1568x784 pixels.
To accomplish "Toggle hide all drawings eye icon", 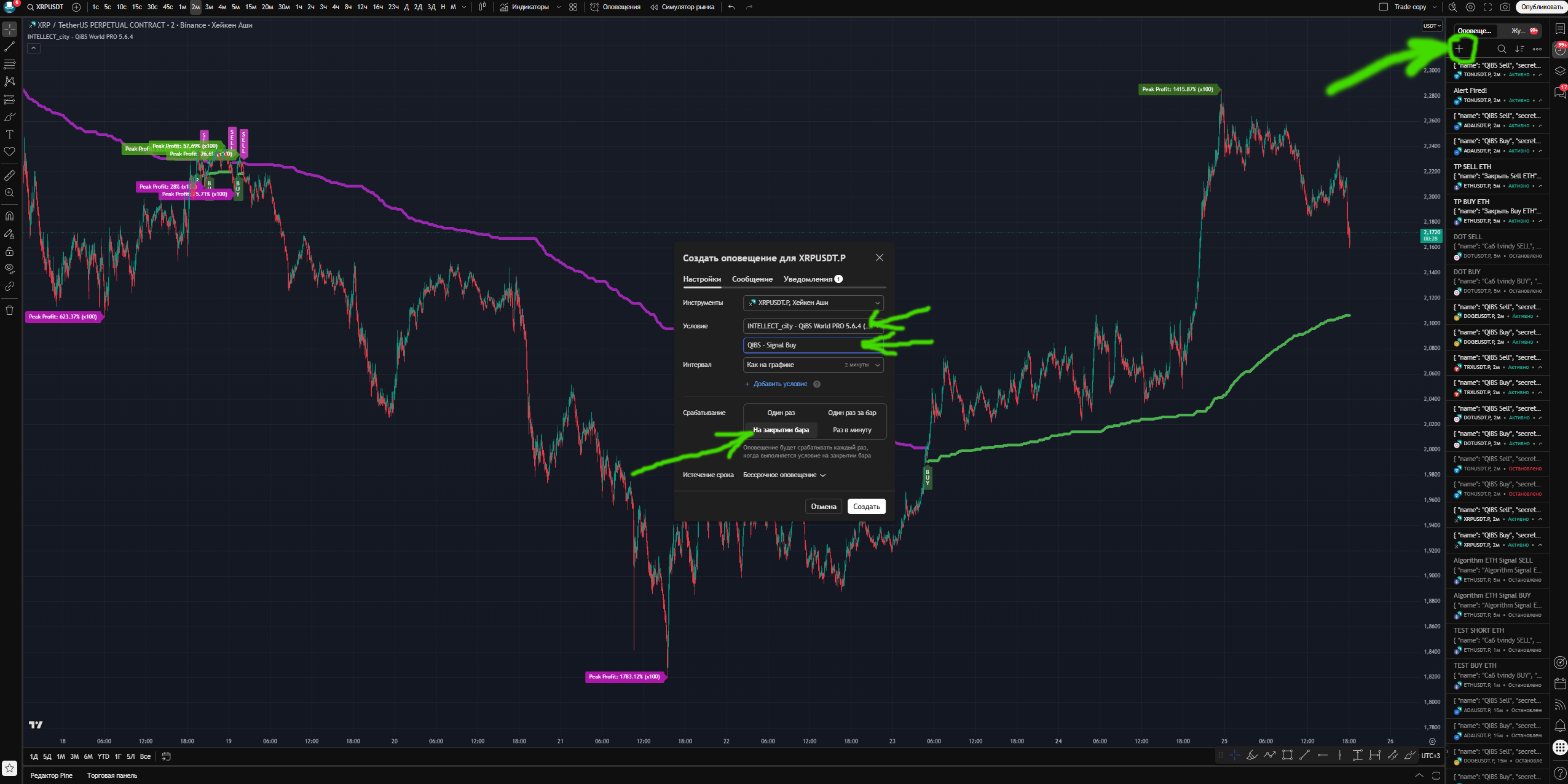I will point(10,269).
